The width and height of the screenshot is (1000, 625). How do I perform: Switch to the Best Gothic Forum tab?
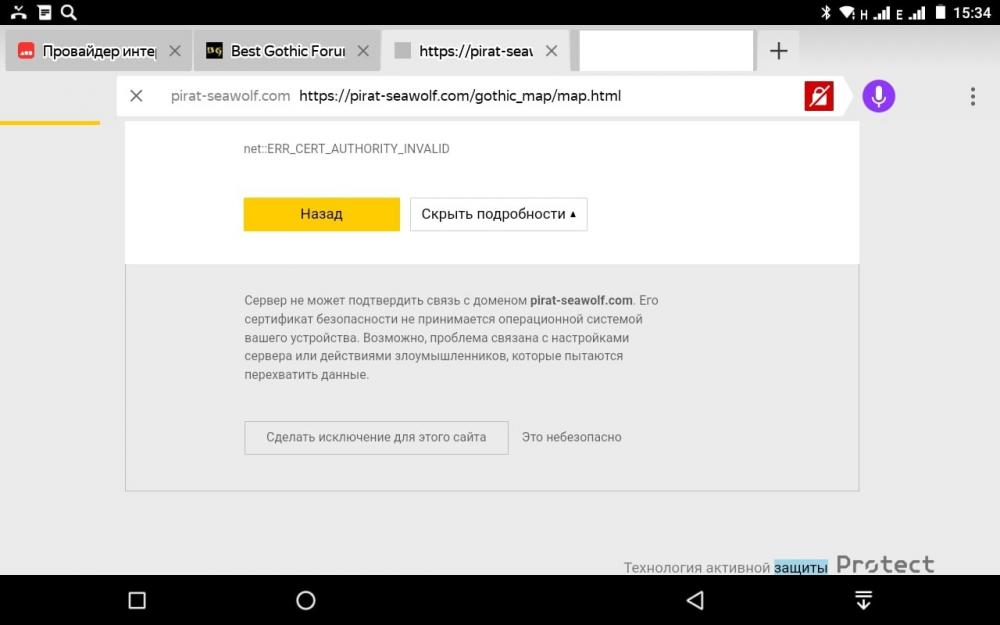[280, 51]
